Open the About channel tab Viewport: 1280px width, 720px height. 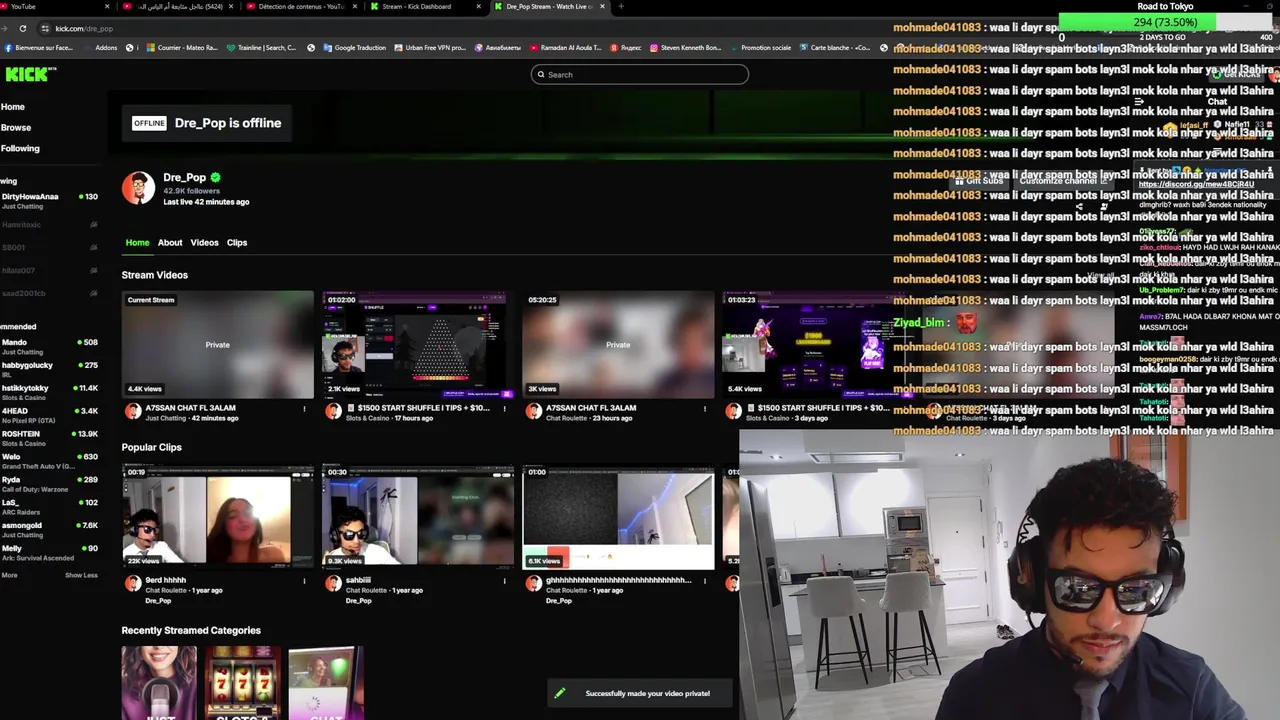point(170,242)
